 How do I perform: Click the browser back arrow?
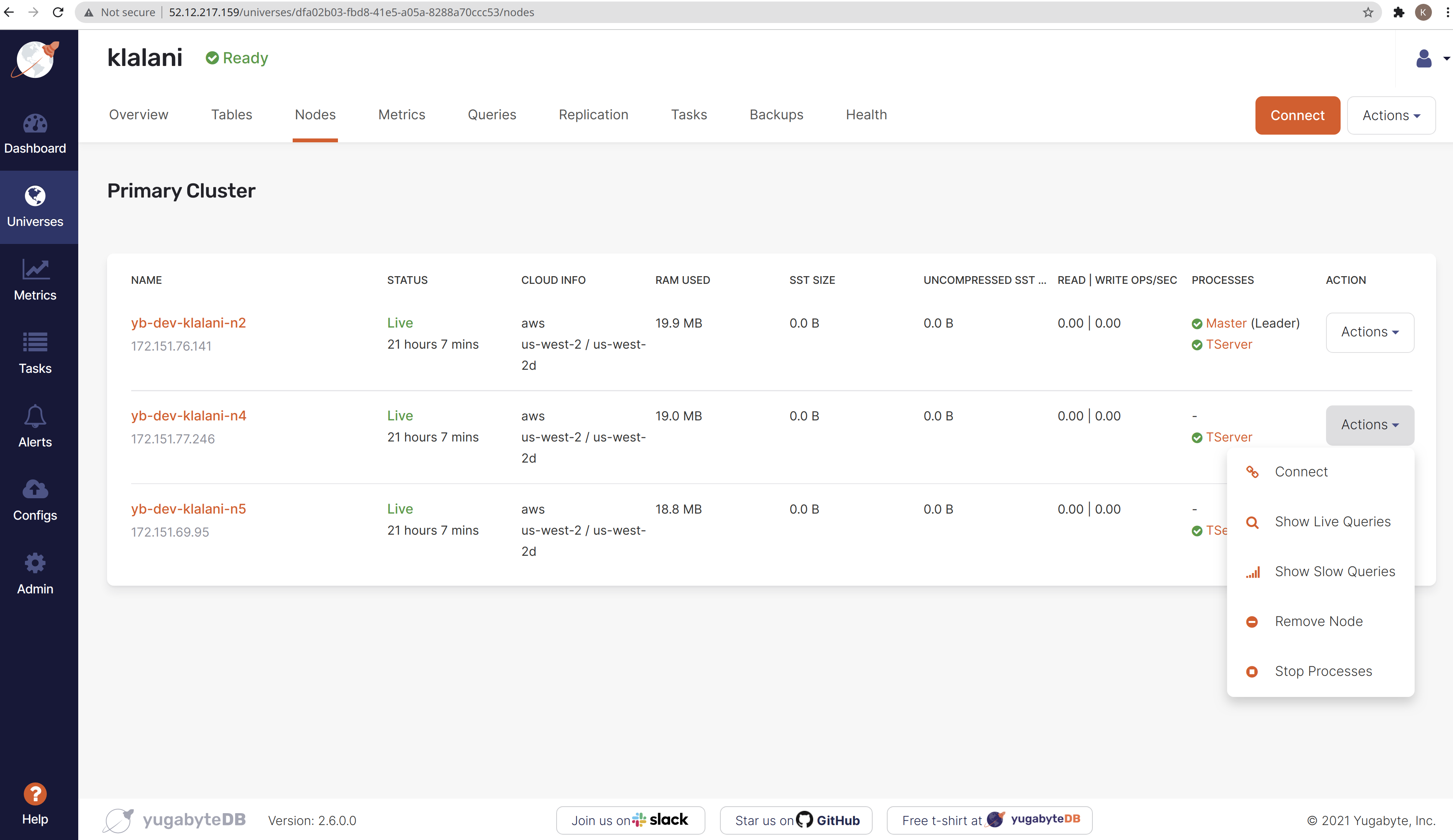[x=9, y=12]
